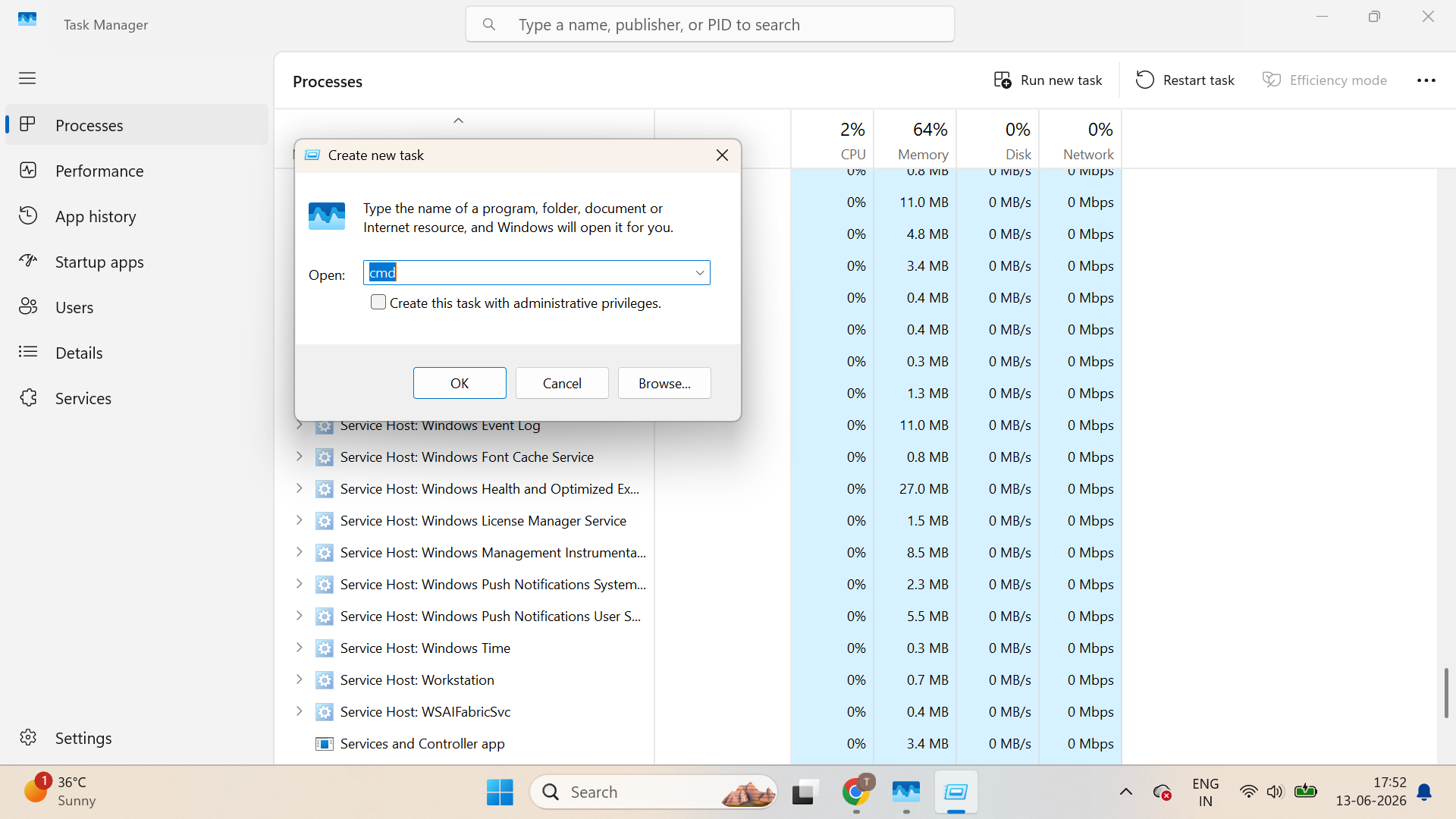The image size is (1456, 819).
Task: Click the Task Manager taskbar icon
Action: [906, 792]
